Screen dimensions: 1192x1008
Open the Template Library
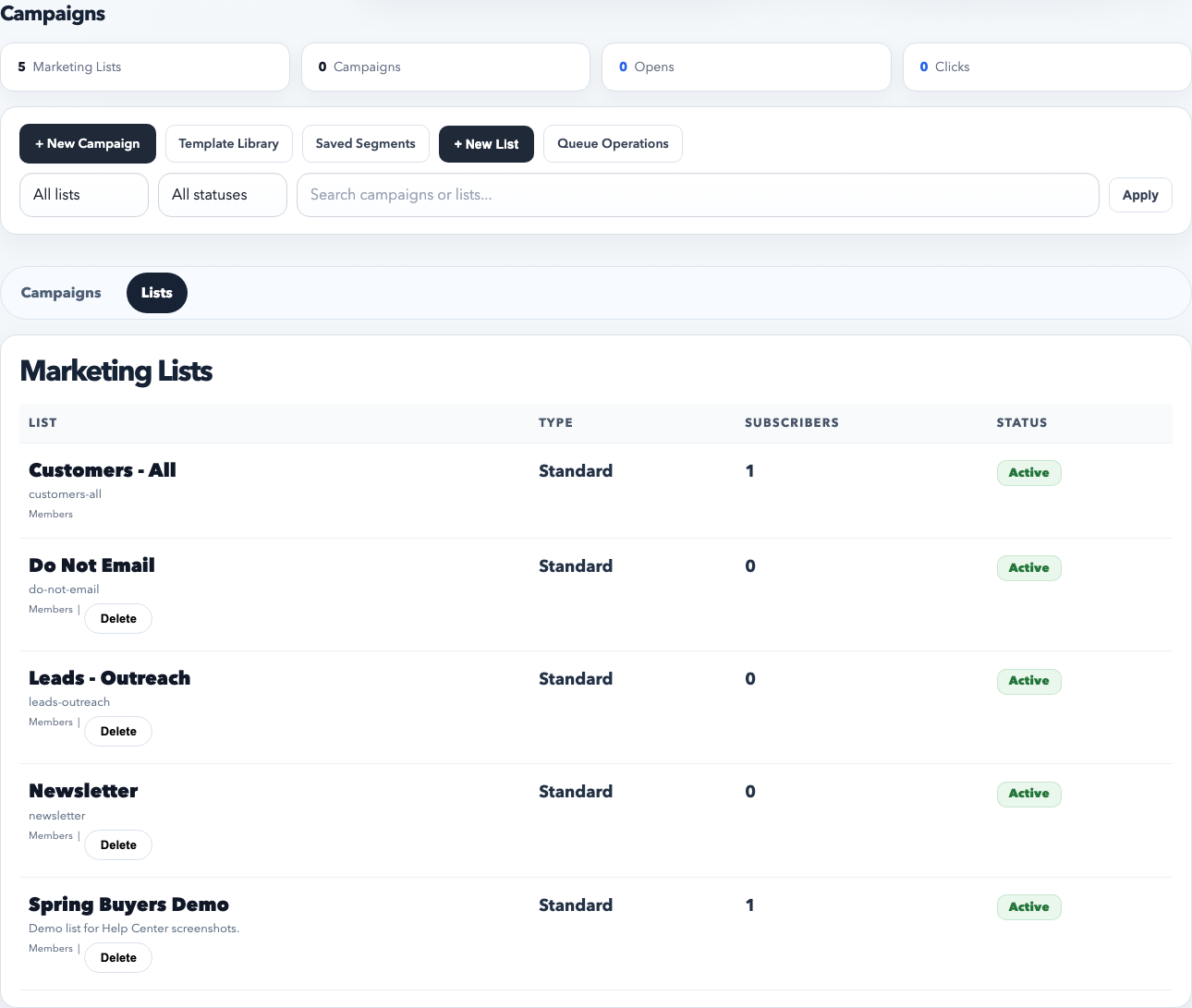click(228, 144)
